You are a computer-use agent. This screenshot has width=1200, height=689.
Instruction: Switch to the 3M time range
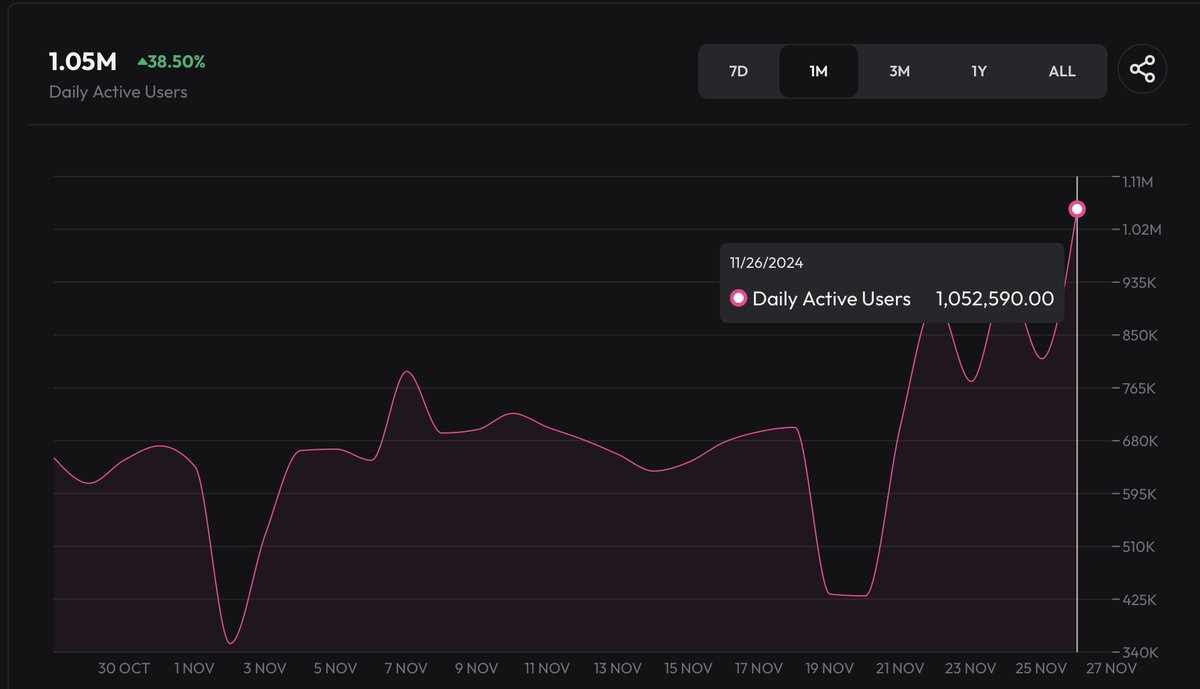click(x=900, y=71)
